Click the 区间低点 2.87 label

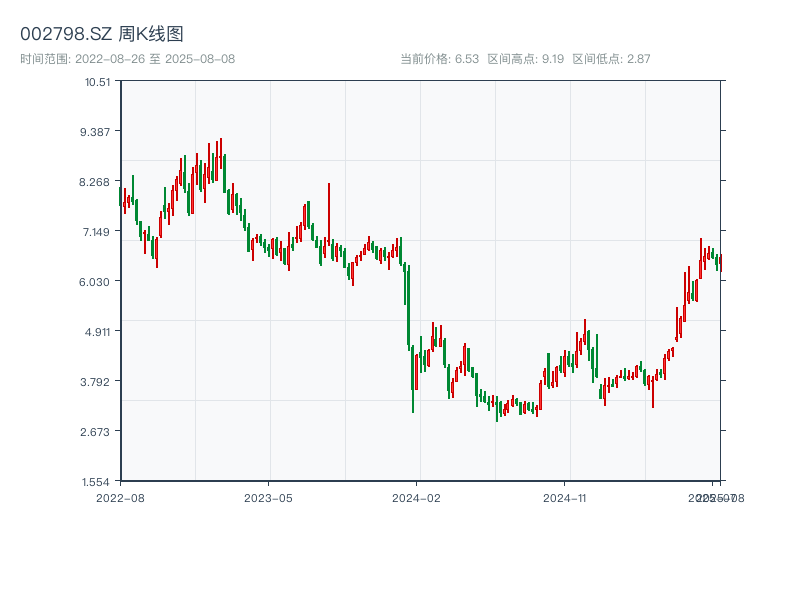(611, 59)
